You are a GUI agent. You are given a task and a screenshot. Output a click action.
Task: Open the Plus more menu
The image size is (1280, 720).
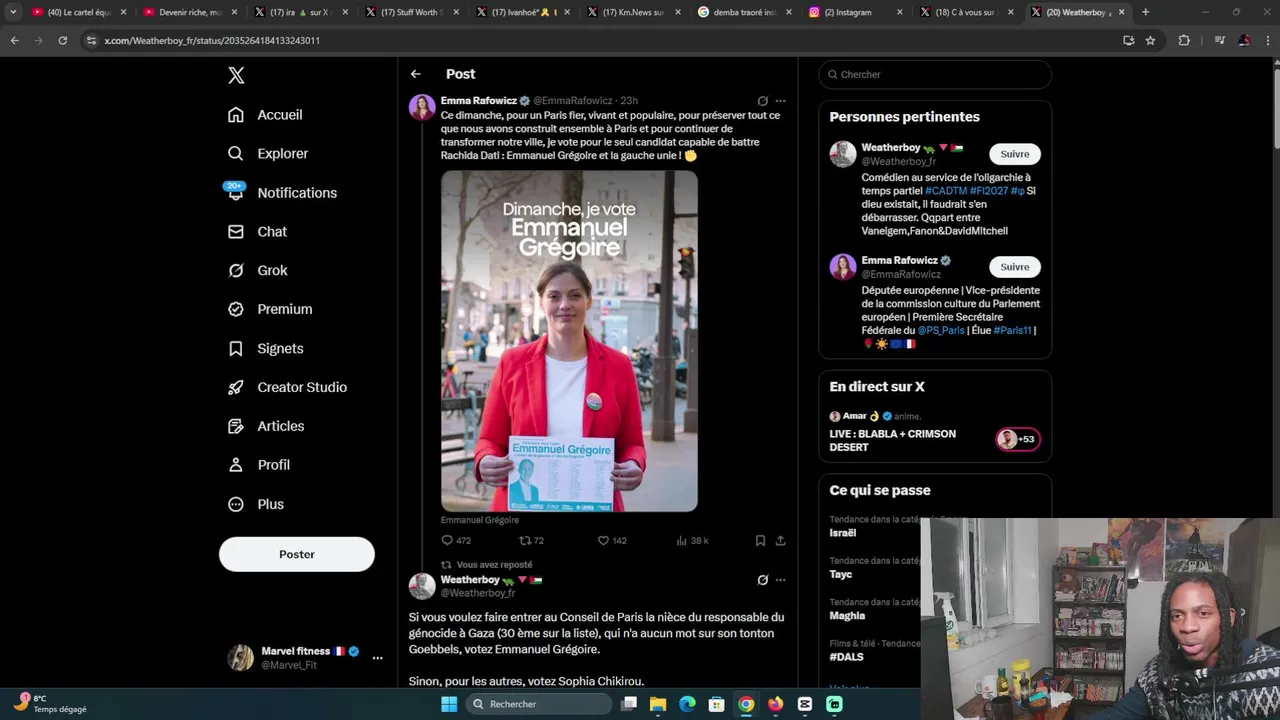click(x=256, y=504)
